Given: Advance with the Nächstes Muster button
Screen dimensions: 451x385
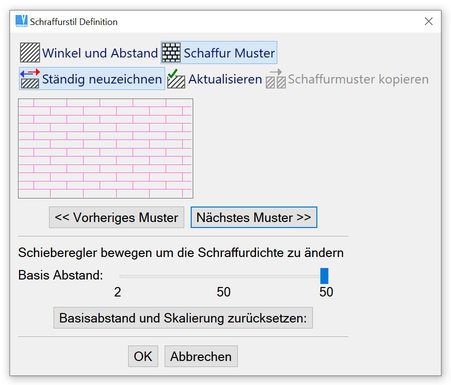Looking at the screenshot, I should tap(254, 217).
